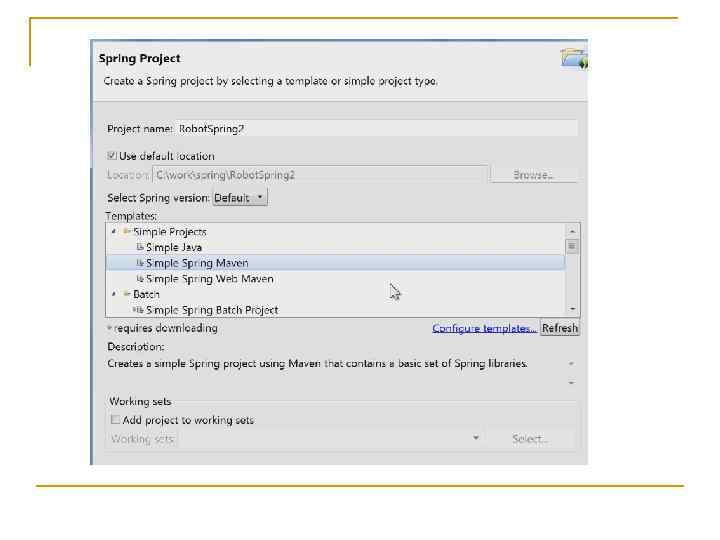Click the Simple Spring Batch Project icon

point(138,310)
